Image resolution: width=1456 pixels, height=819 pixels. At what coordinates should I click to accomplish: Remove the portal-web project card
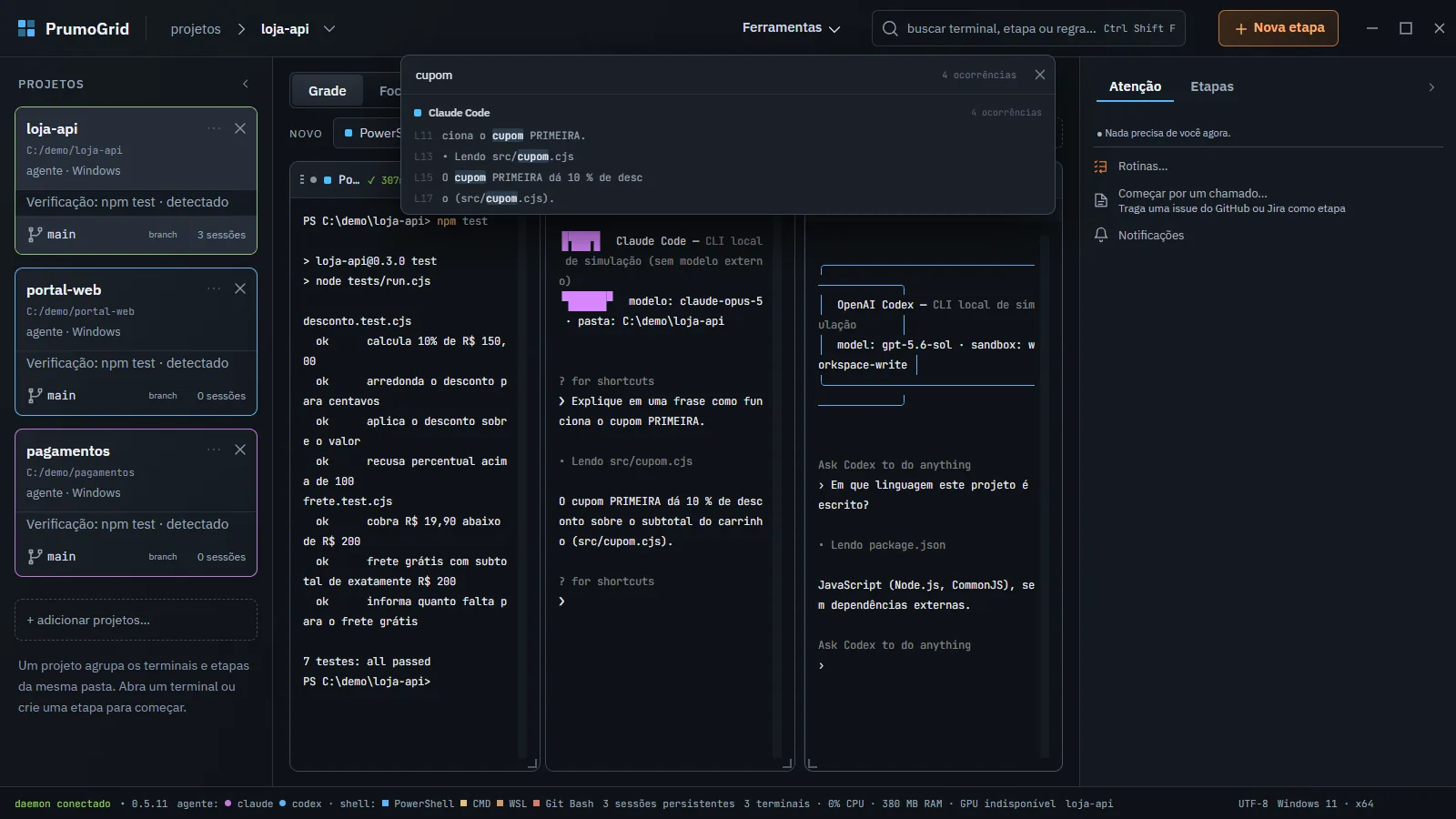click(x=240, y=288)
